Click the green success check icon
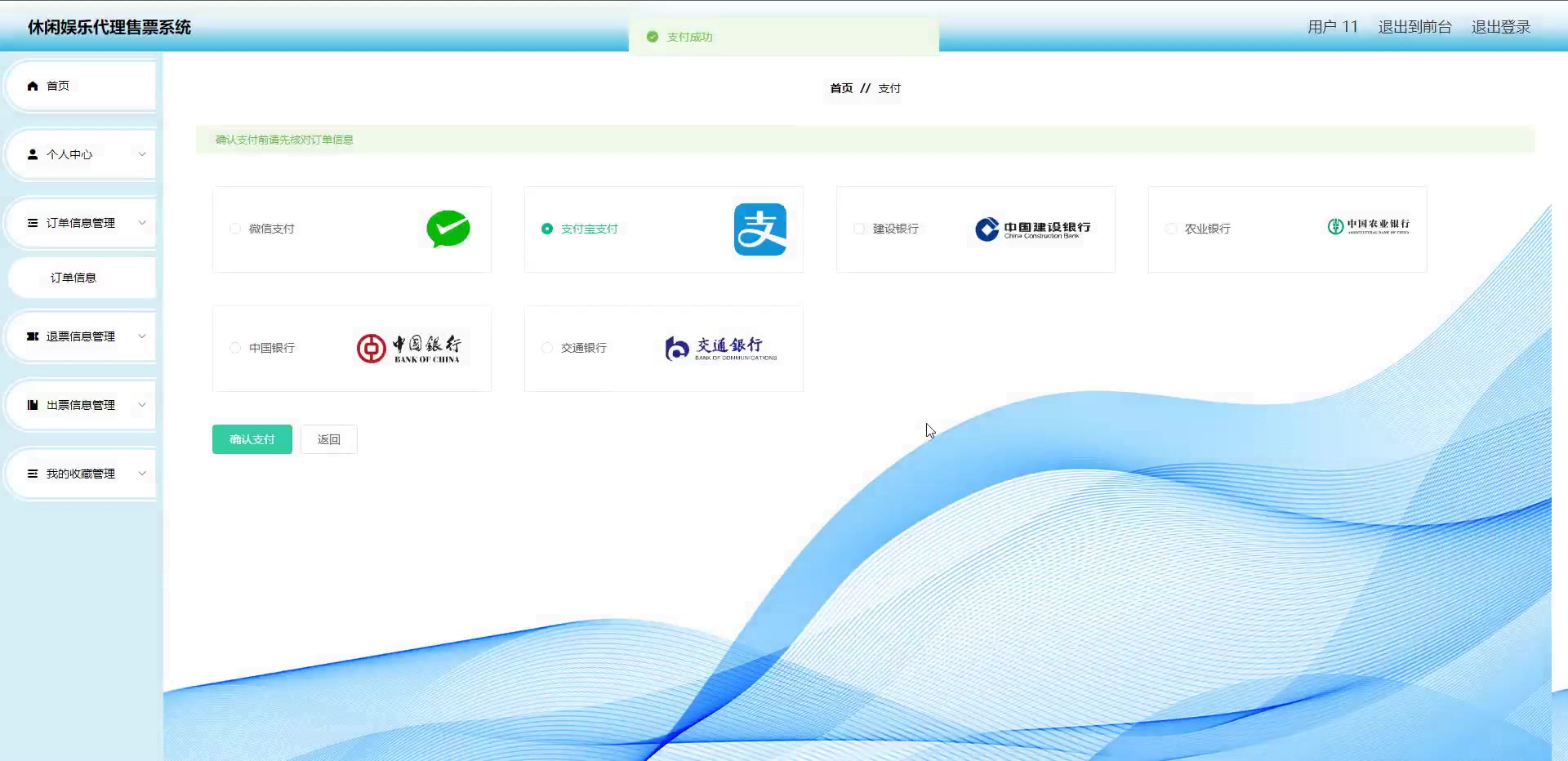The width and height of the screenshot is (1568, 761). [x=653, y=37]
